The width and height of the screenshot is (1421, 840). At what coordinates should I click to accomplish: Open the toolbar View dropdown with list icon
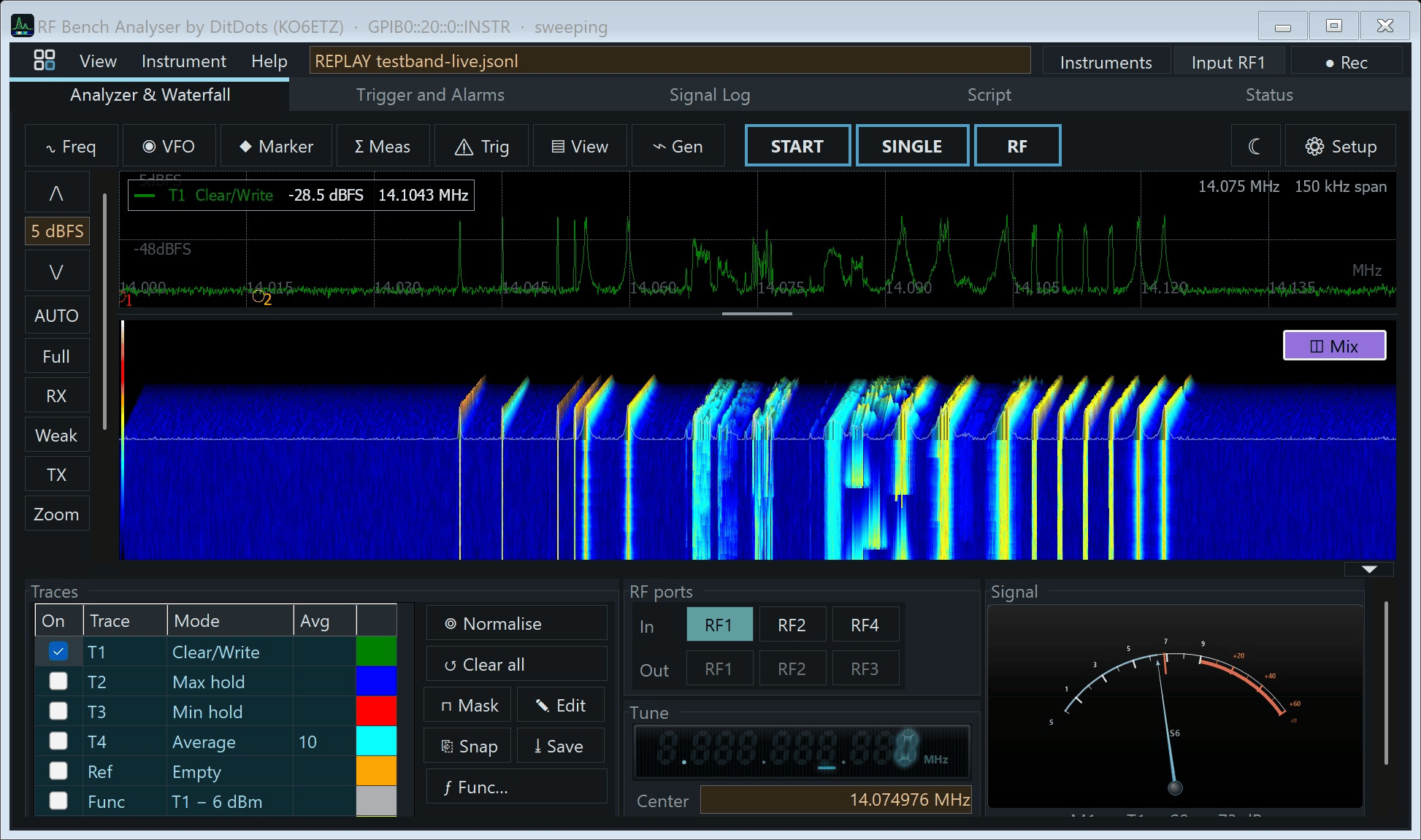tap(580, 146)
